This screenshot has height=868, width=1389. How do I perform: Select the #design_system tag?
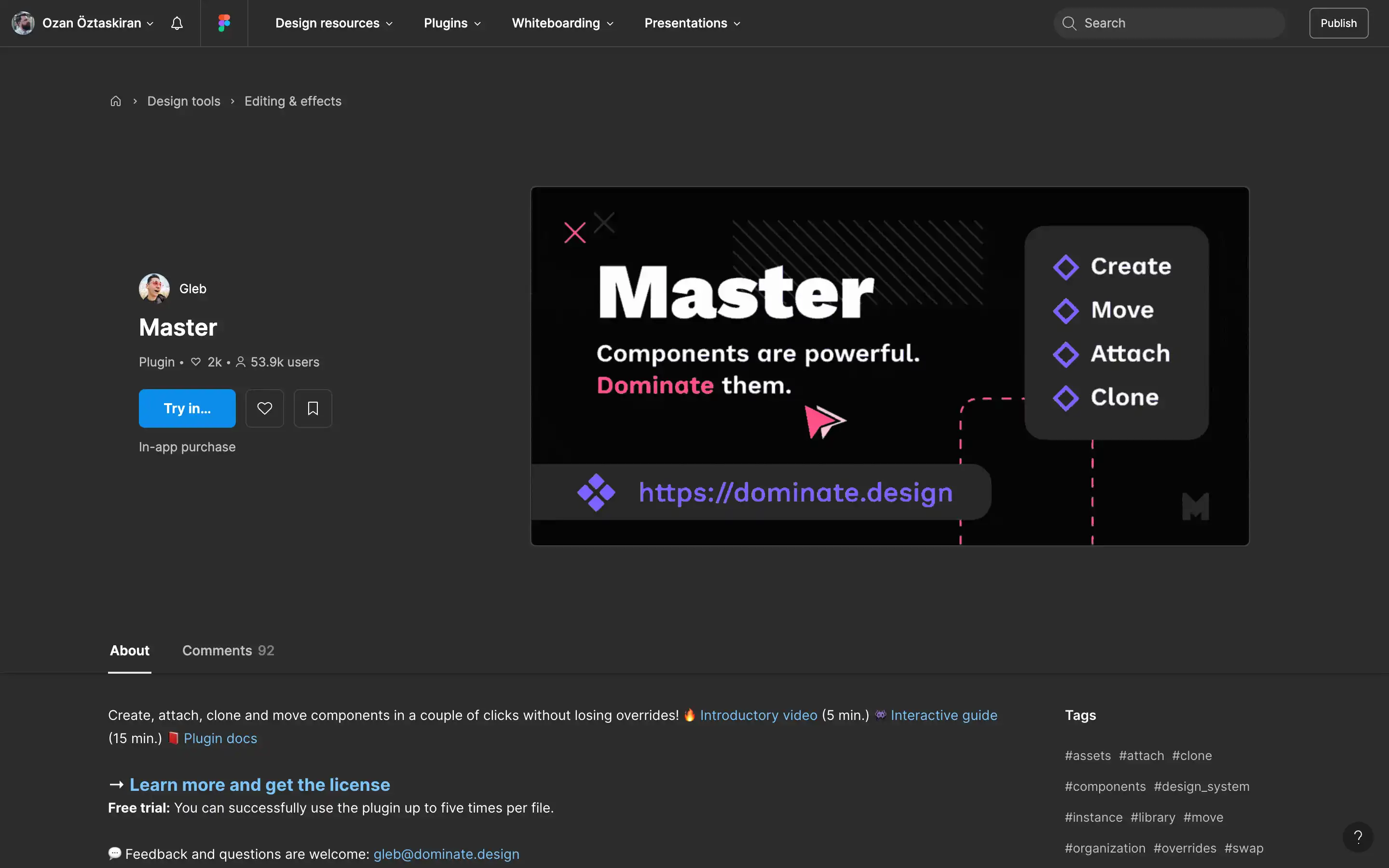pos(1201,787)
